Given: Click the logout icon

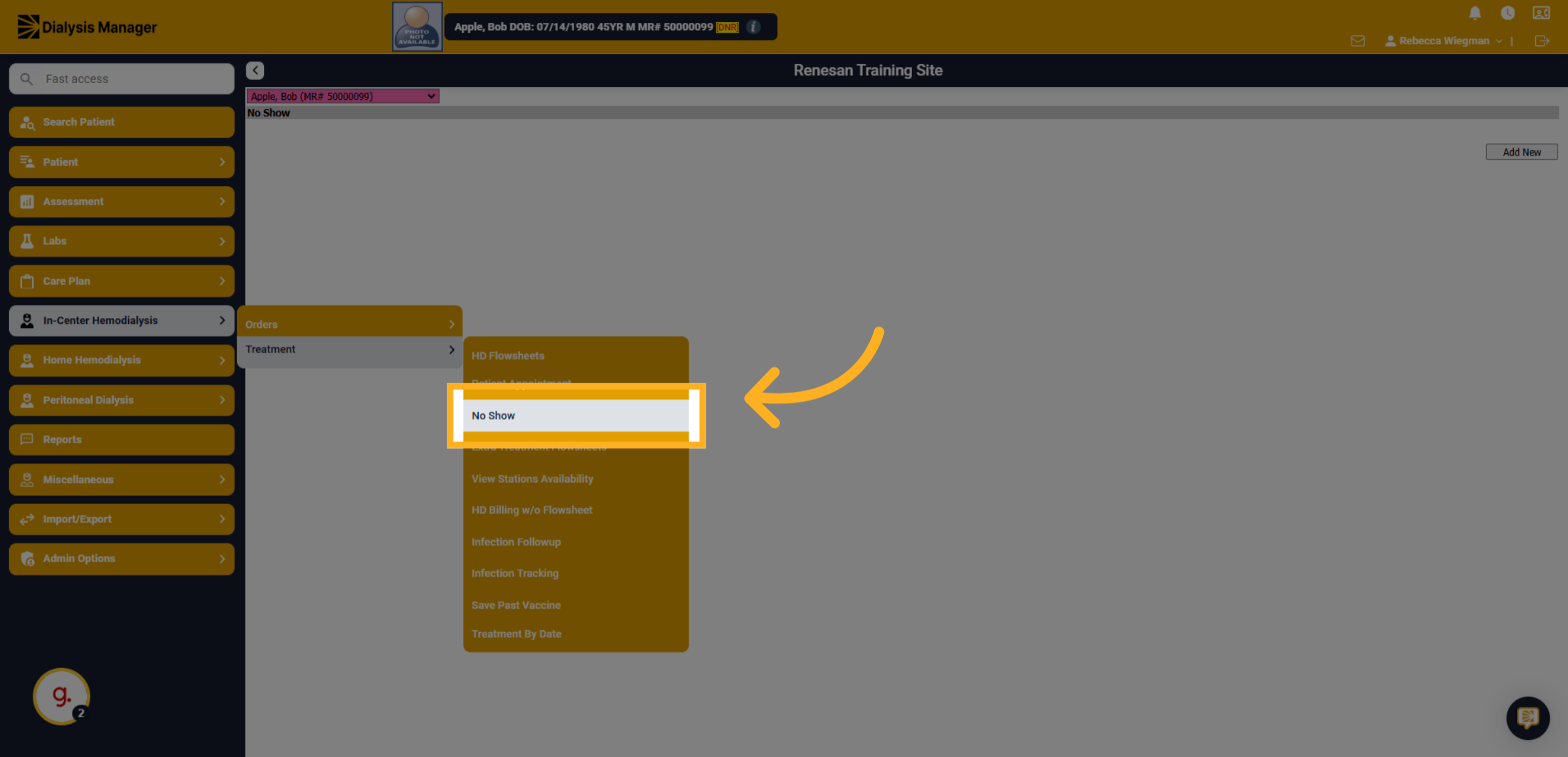Looking at the screenshot, I should (x=1542, y=41).
